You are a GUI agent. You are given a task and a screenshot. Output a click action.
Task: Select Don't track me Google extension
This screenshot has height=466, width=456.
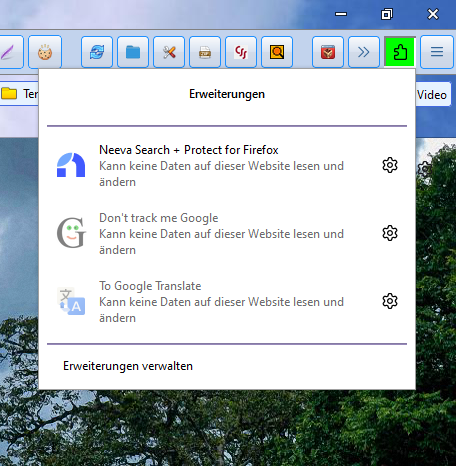click(213, 234)
